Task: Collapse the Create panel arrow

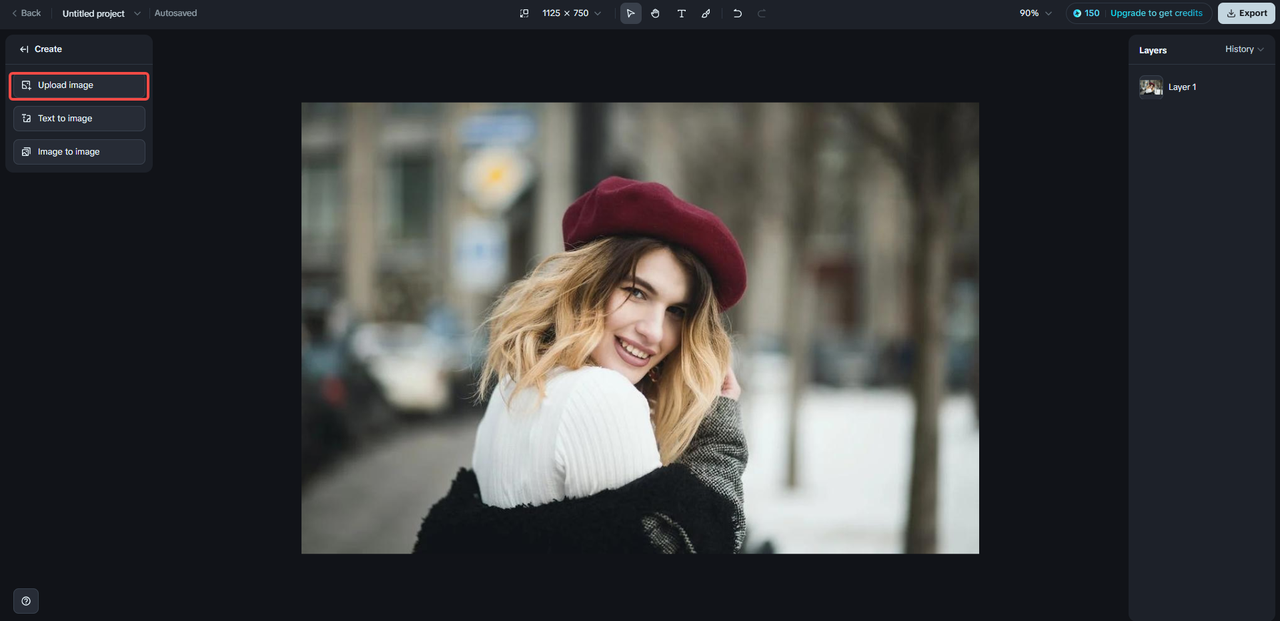Action: tap(24, 49)
